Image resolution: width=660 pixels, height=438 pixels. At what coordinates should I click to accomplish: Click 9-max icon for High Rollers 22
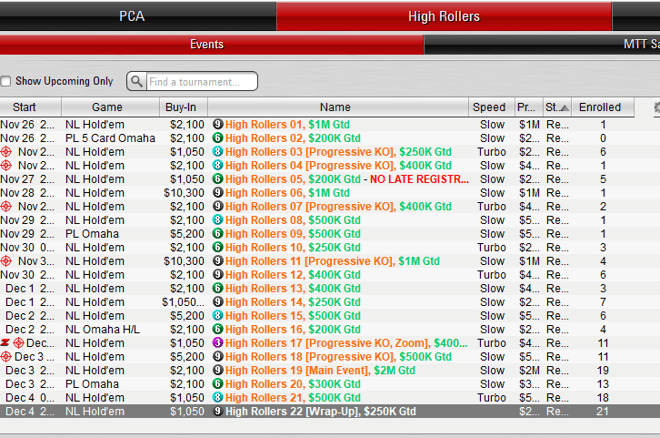218,411
